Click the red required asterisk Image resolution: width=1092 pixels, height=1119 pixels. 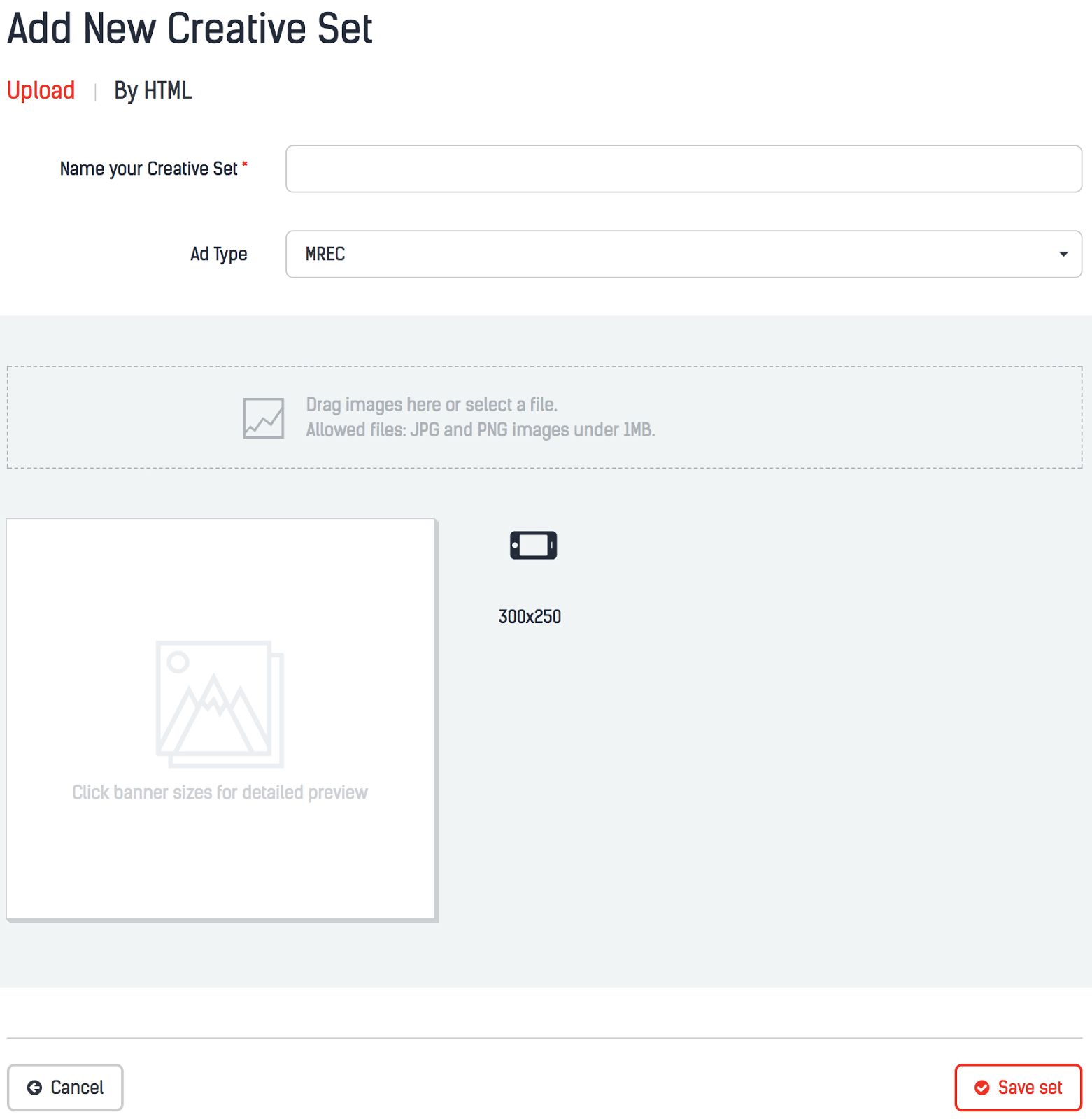pos(245,164)
